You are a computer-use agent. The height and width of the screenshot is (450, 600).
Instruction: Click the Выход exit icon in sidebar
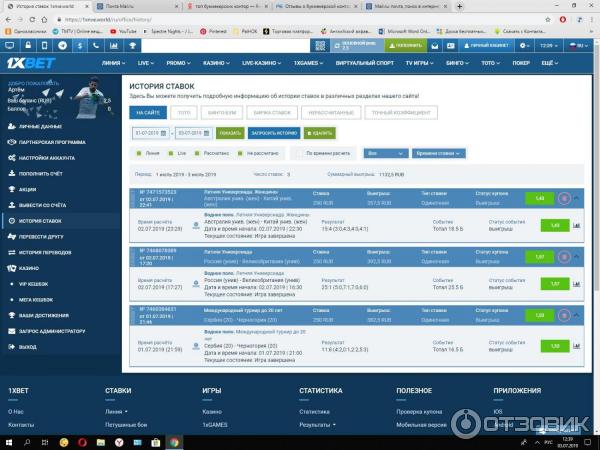pos(9,346)
